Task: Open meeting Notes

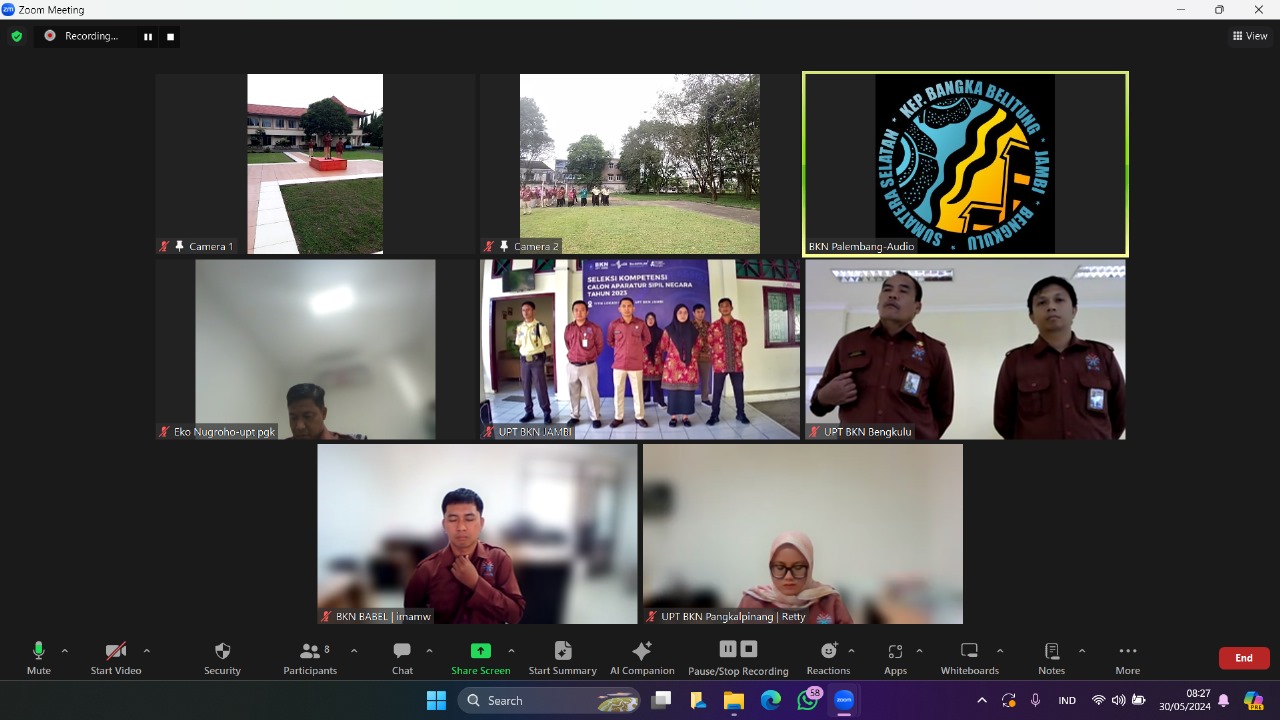Action: point(1051,657)
